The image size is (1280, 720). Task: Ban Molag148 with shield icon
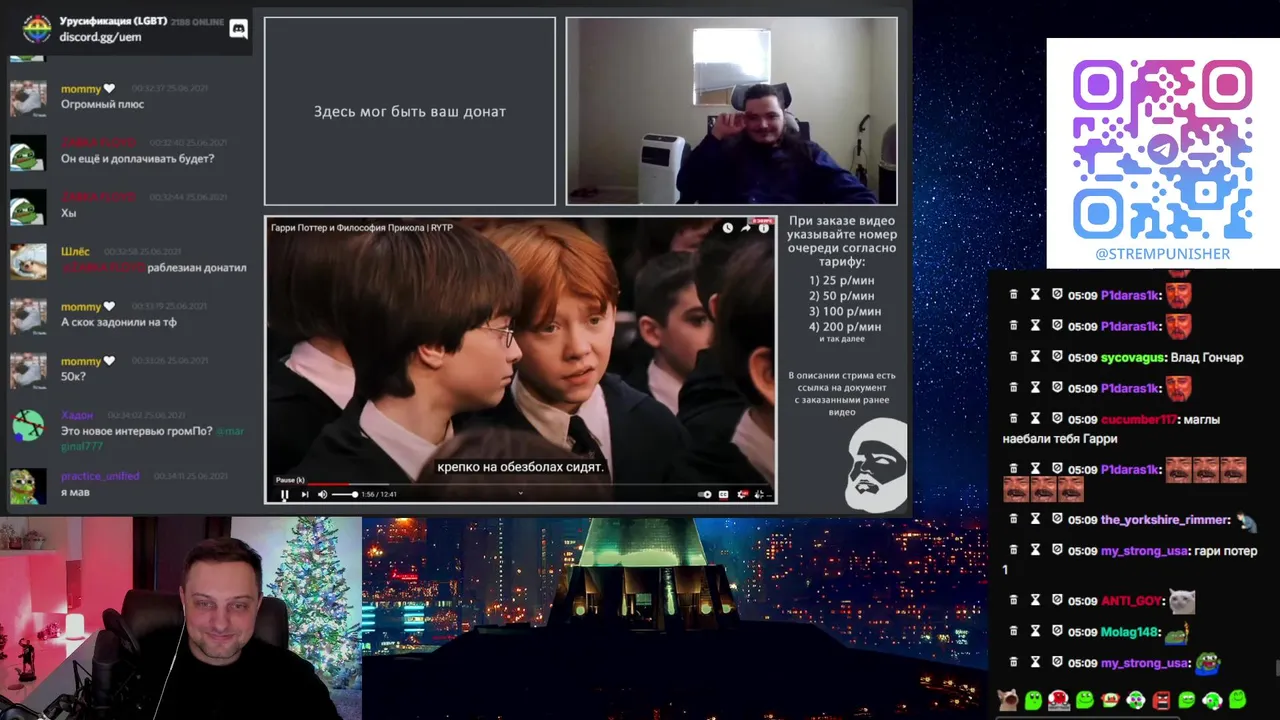pyautogui.click(x=1057, y=631)
